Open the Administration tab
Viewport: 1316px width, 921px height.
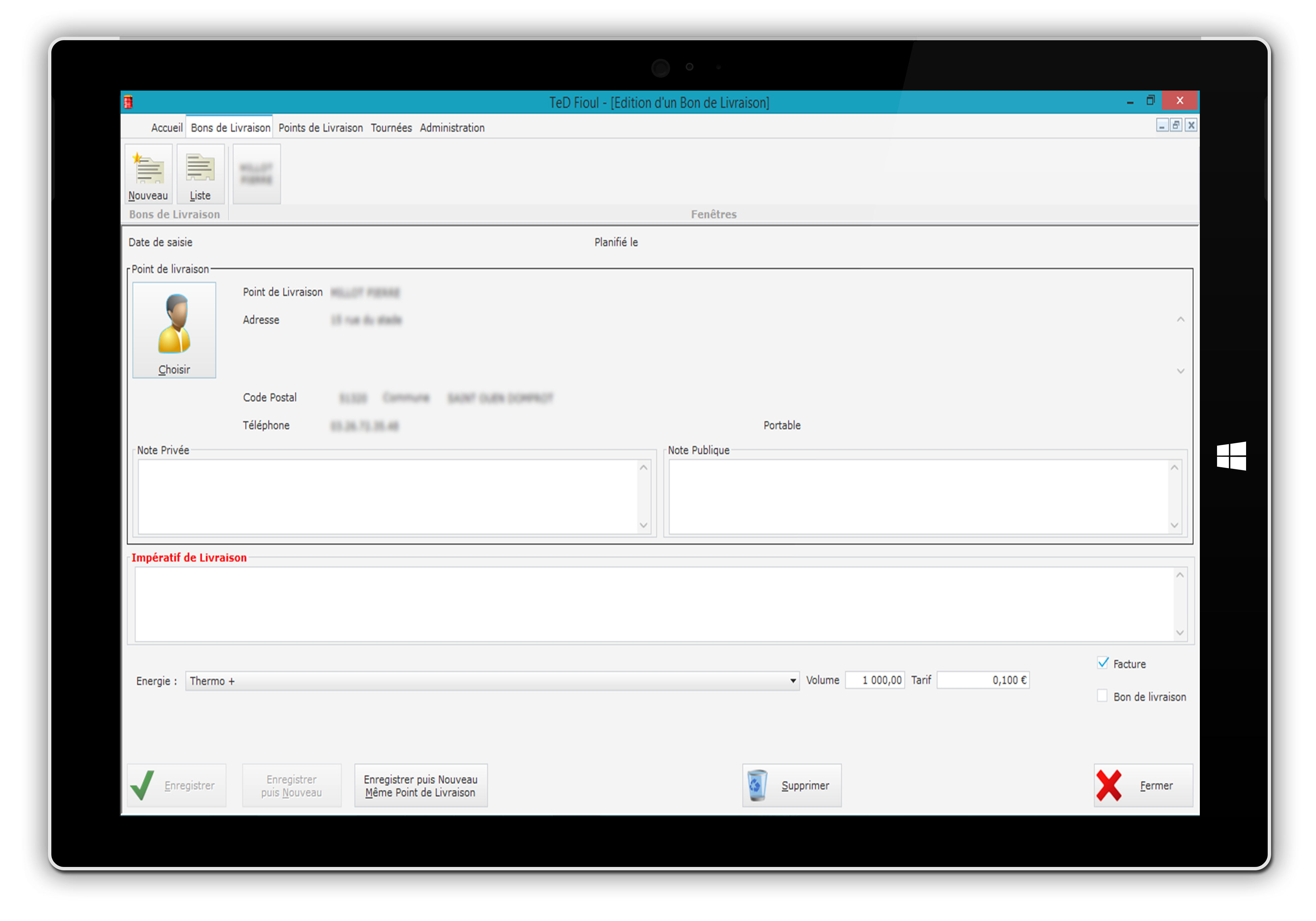[452, 128]
